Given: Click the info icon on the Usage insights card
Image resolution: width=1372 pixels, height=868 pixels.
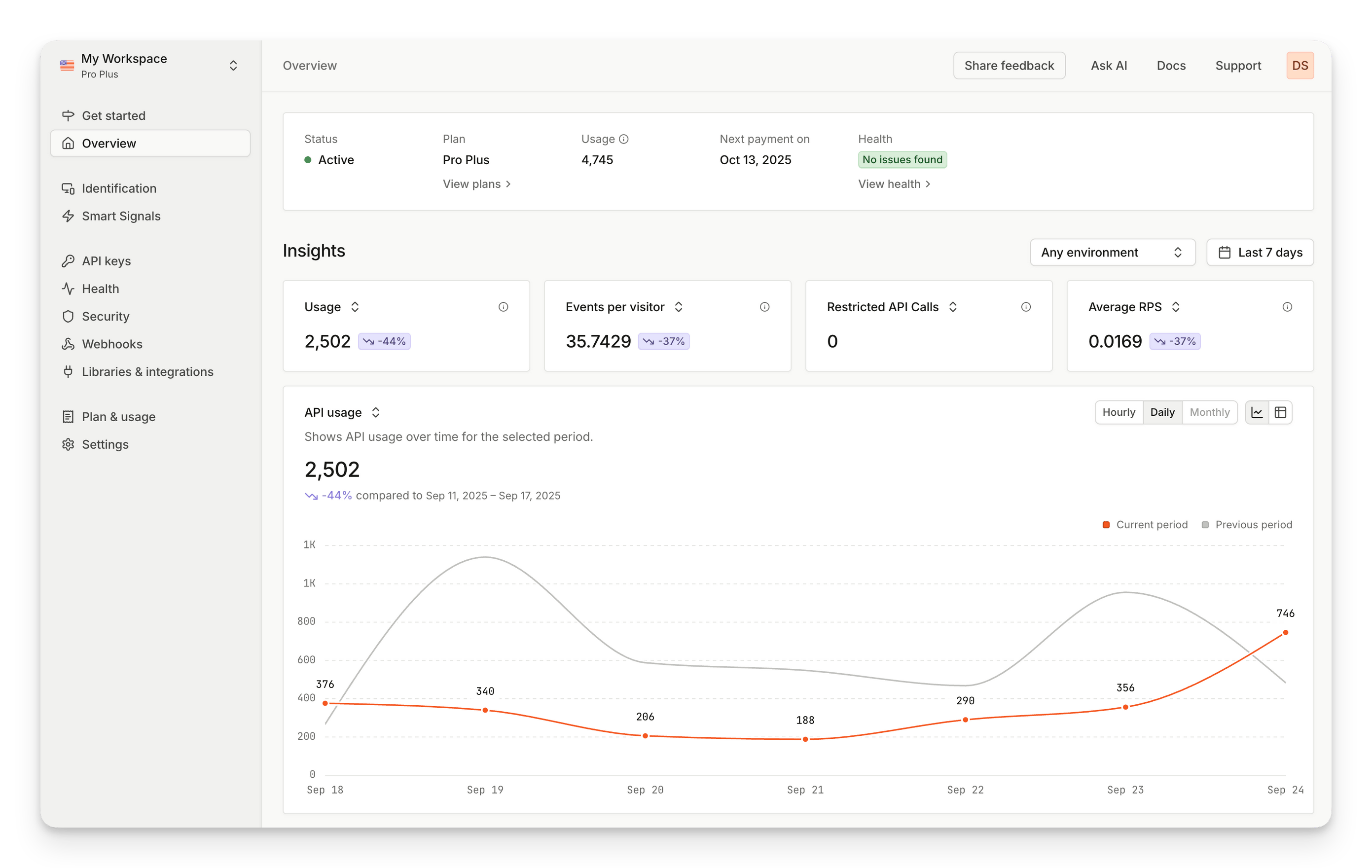Looking at the screenshot, I should [503, 307].
